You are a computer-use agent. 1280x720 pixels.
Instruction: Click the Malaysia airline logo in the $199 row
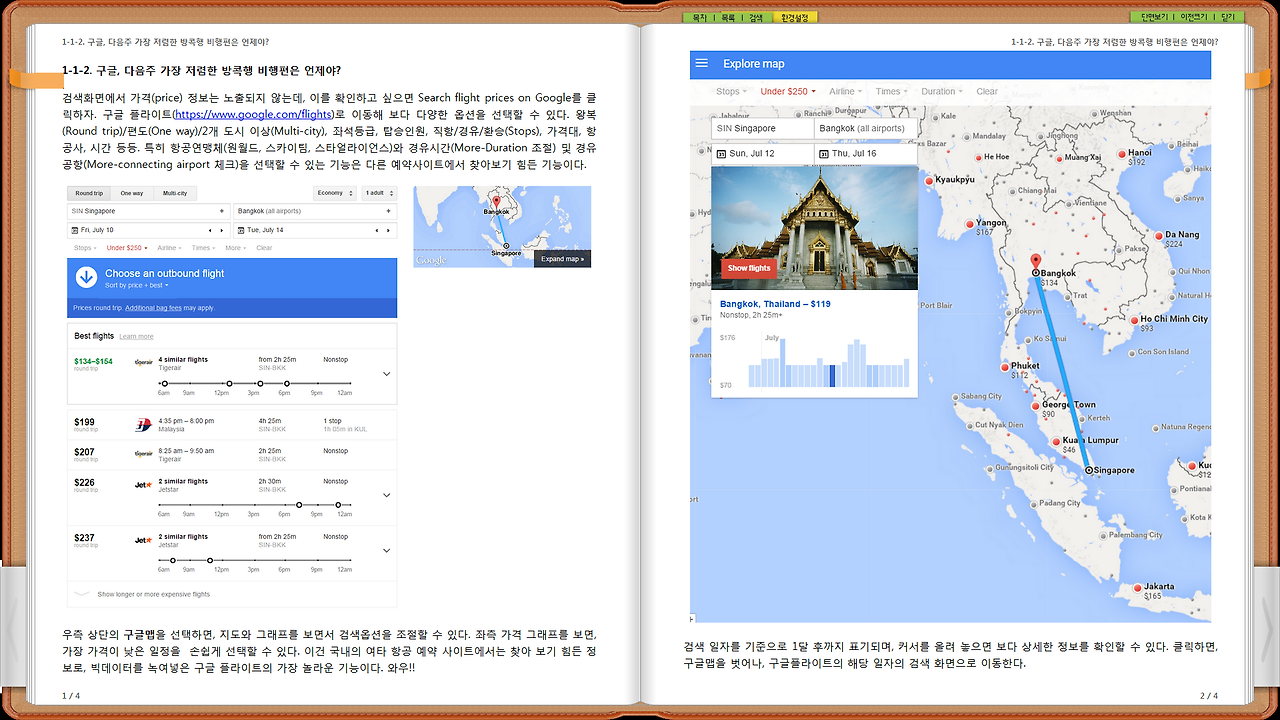coord(143,425)
